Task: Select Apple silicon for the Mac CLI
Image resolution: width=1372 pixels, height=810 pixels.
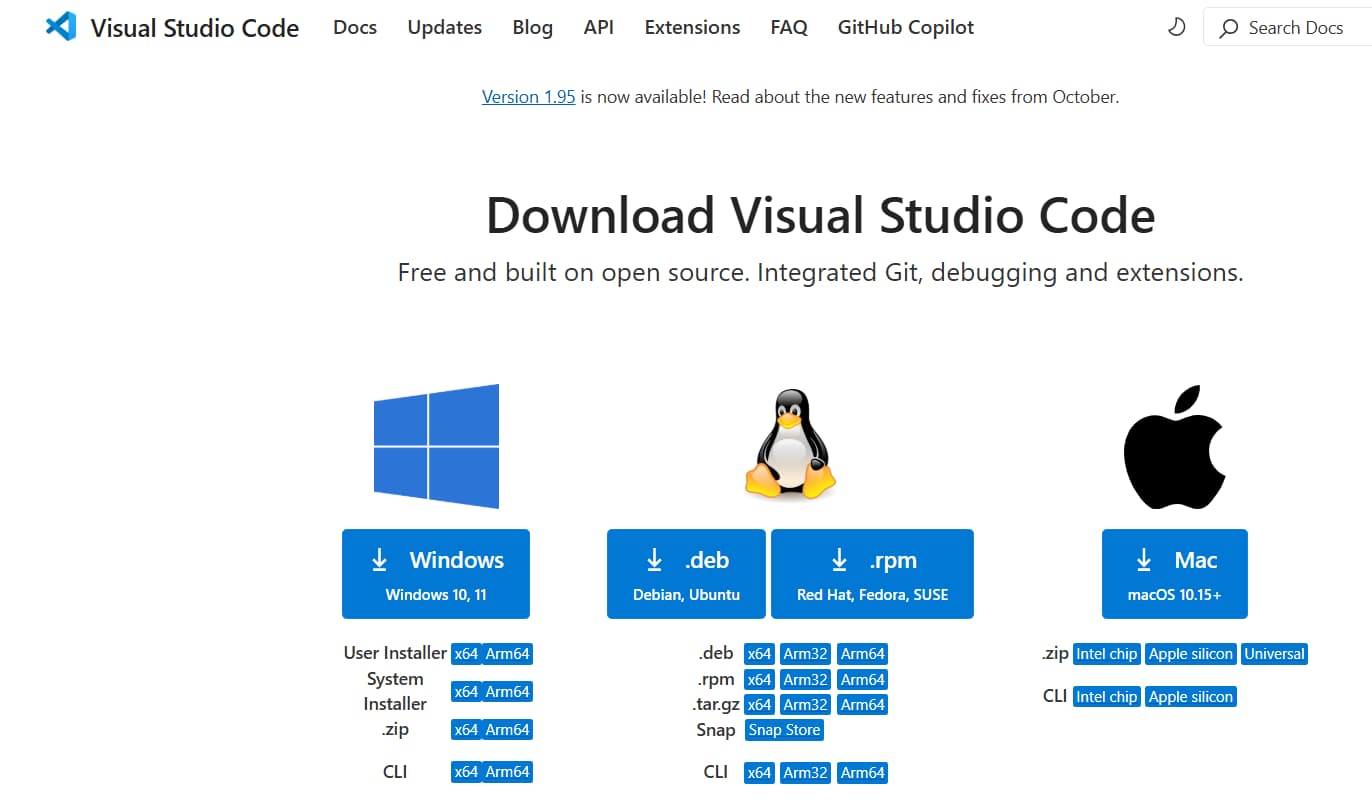Action: point(1191,696)
